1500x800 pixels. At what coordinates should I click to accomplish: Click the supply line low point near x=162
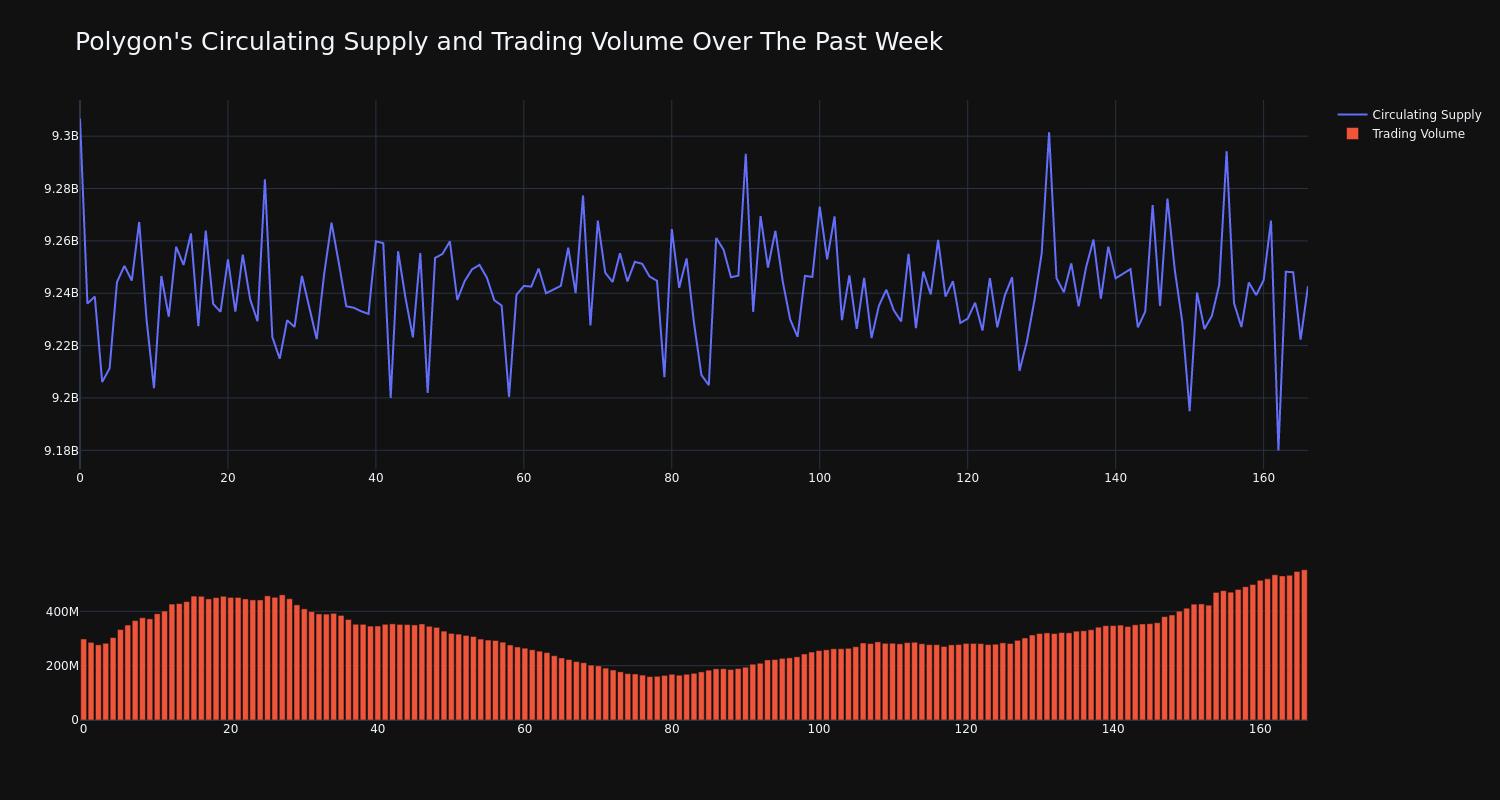(x=1278, y=449)
